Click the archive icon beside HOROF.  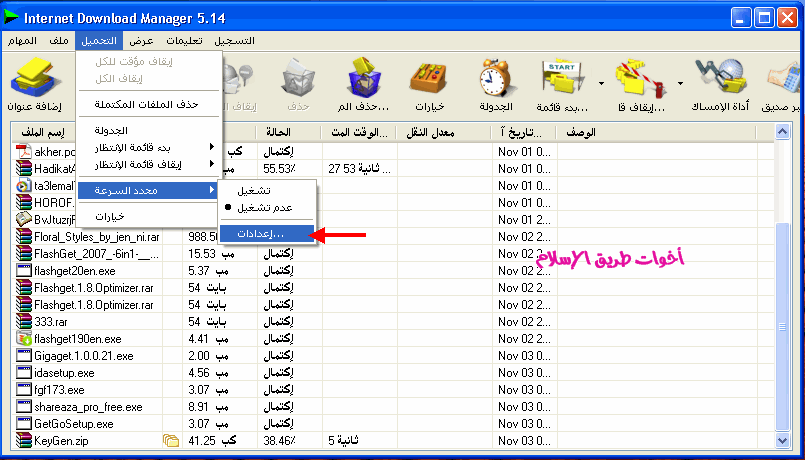(24, 202)
